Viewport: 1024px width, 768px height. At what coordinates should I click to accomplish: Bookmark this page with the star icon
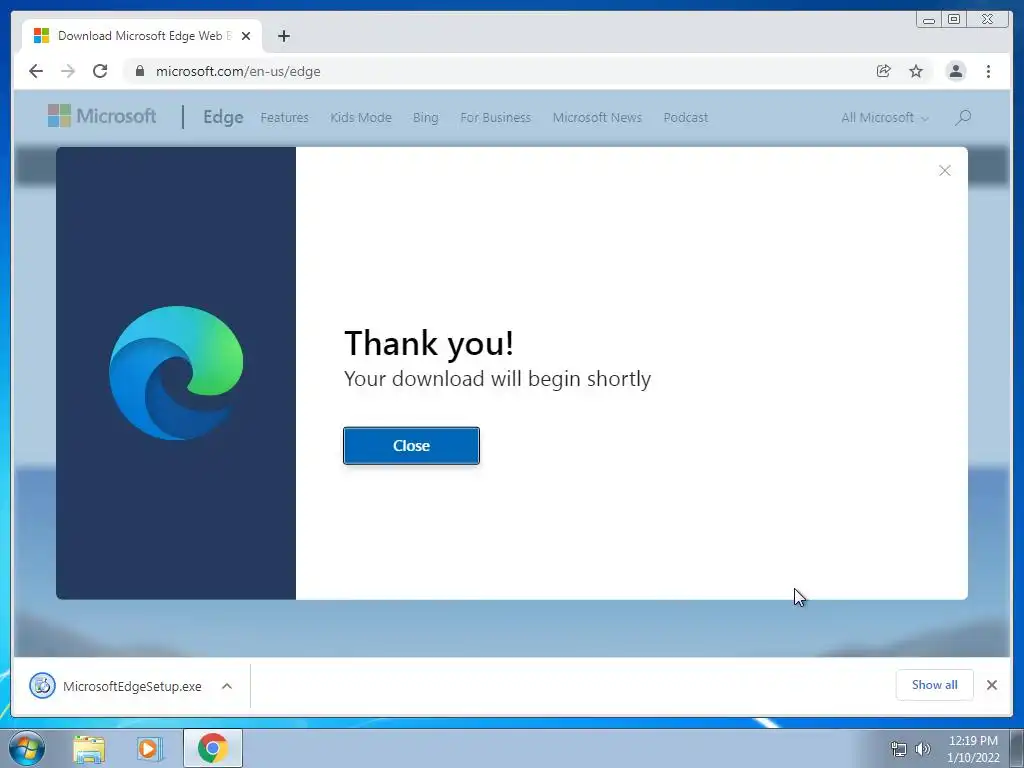pos(916,71)
